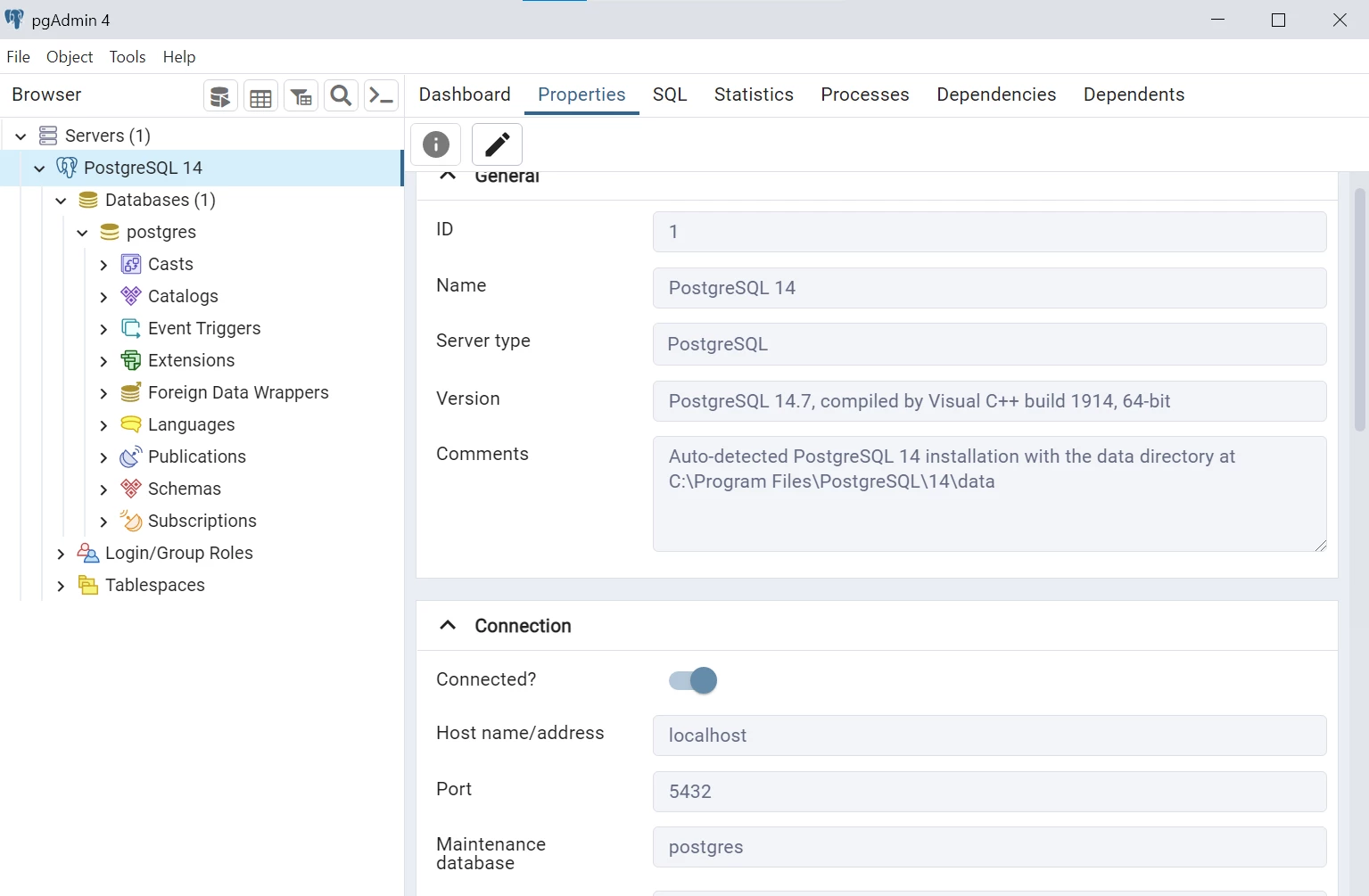The image size is (1369, 896).
Task: Select the Foreign Data Wrappers label
Action: [x=238, y=392]
